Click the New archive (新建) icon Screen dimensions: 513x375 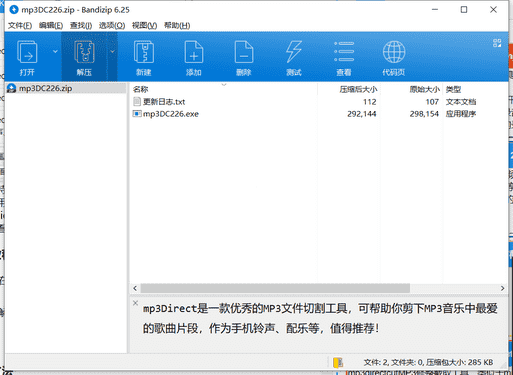pyautogui.click(x=144, y=58)
